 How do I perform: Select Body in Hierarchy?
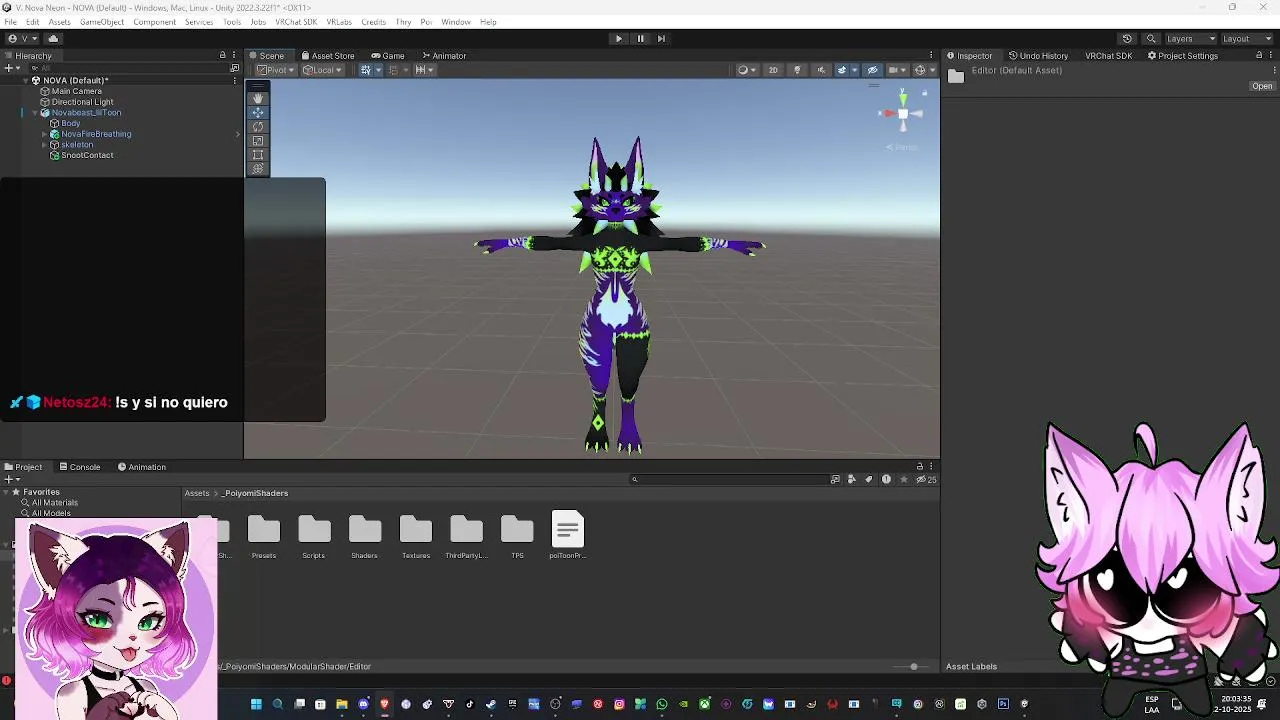pyautogui.click(x=70, y=124)
